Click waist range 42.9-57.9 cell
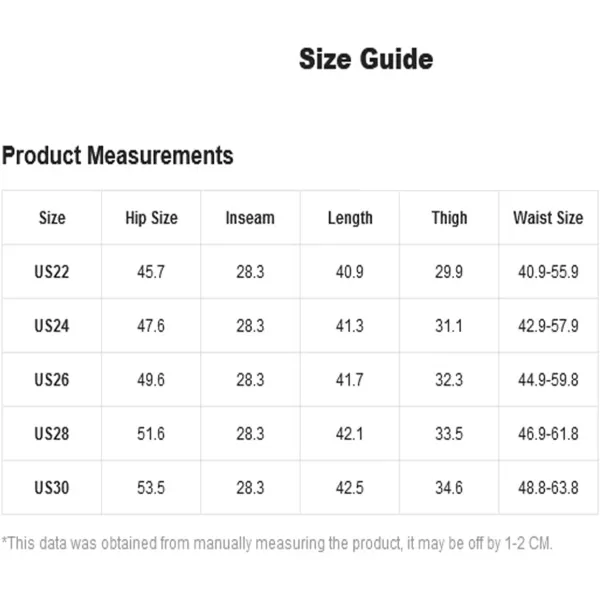The width and height of the screenshot is (600, 600). pos(548,326)
